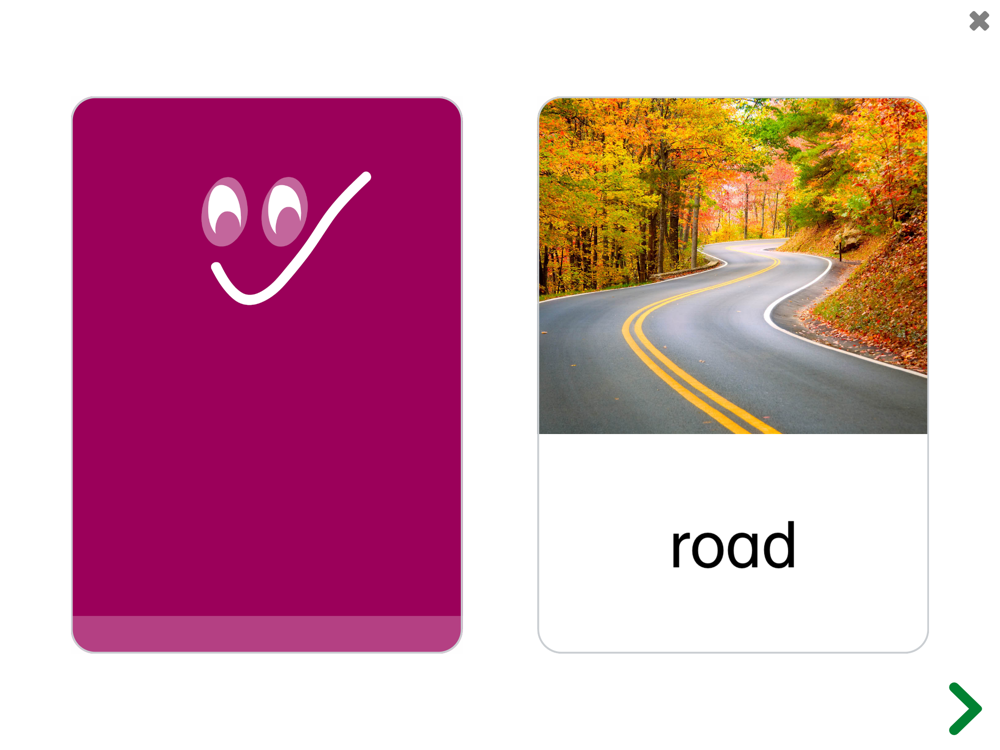Select the white road flashcard
Screen dimensions: 1000x750
click(733, 375)
